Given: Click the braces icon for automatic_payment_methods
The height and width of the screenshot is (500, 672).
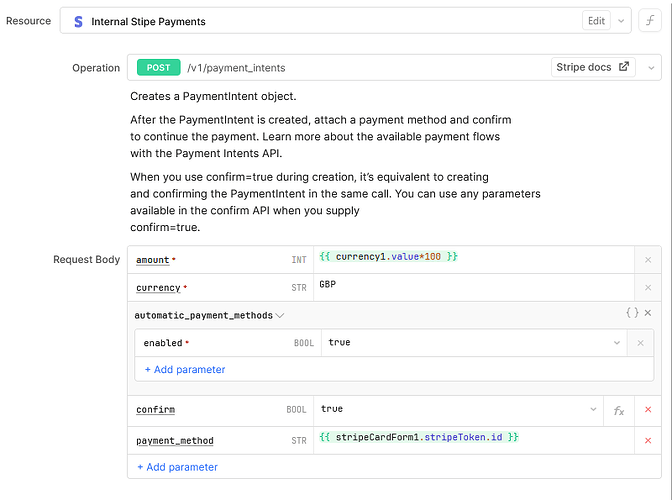Looking at the screenshot, I should pos(632,313).
